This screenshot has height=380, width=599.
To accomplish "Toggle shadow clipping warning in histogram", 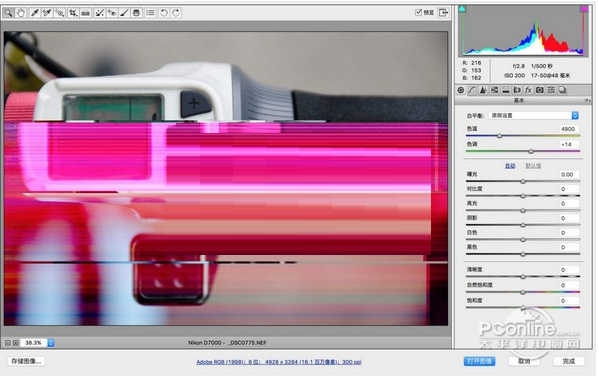I will click(x=462, y=9).
